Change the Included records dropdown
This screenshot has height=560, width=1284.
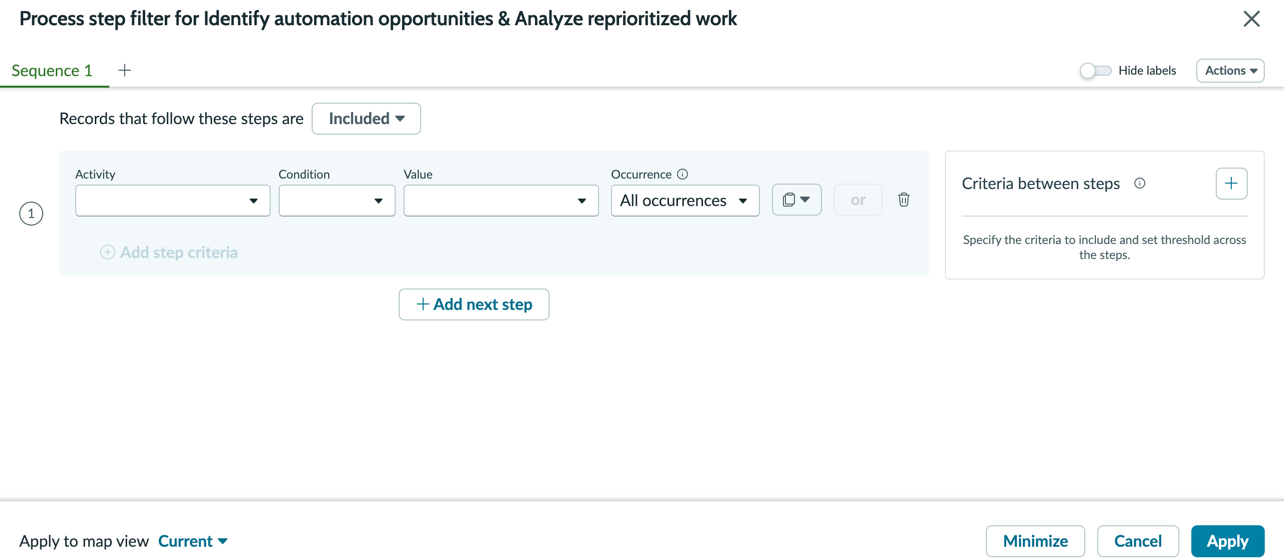coord(366,119)
